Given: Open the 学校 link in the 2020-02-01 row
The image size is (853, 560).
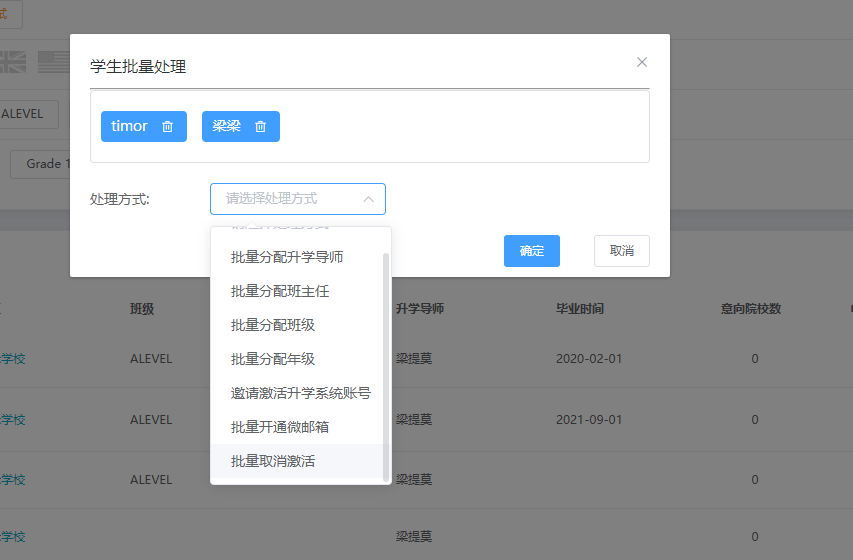Looking at the screenshot, I should coord(13,359).
